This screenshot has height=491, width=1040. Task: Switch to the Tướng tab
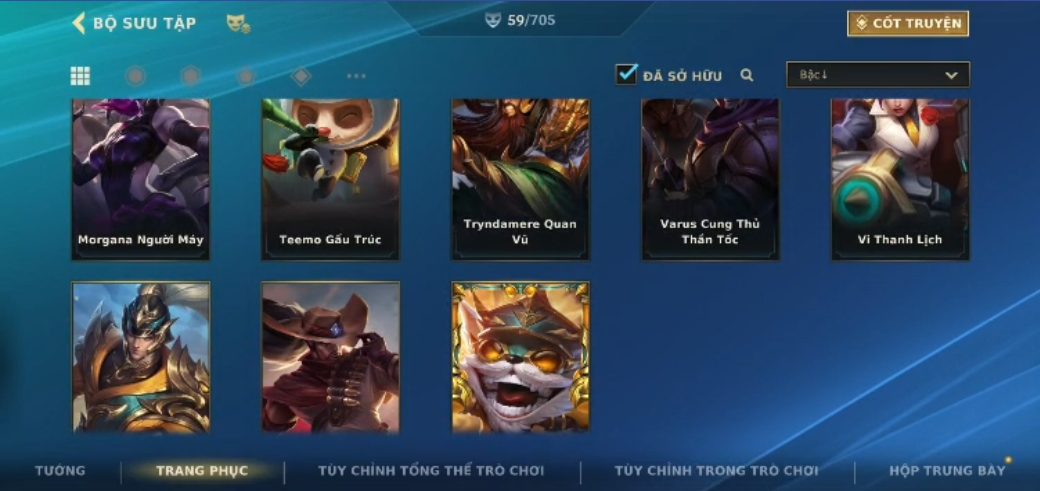(x=60, y=471)
